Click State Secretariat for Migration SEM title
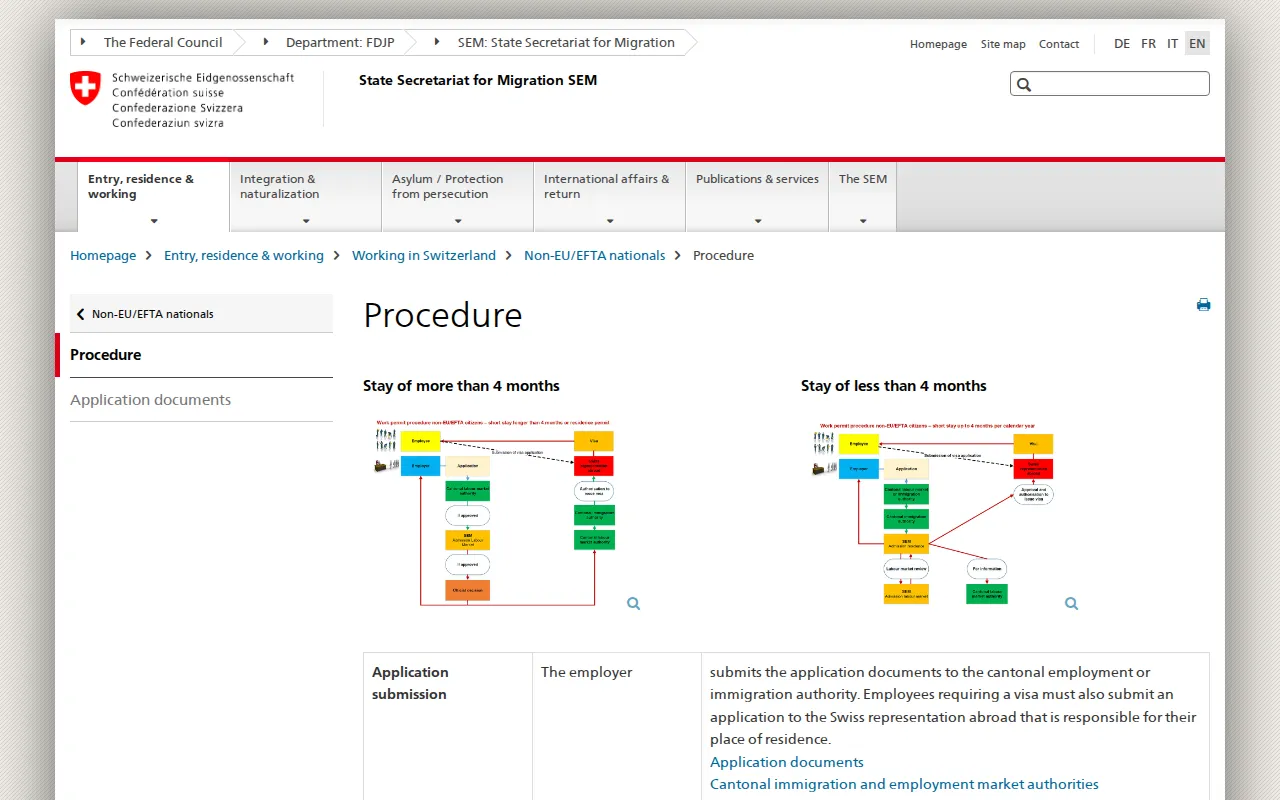 tap(478, 80)
